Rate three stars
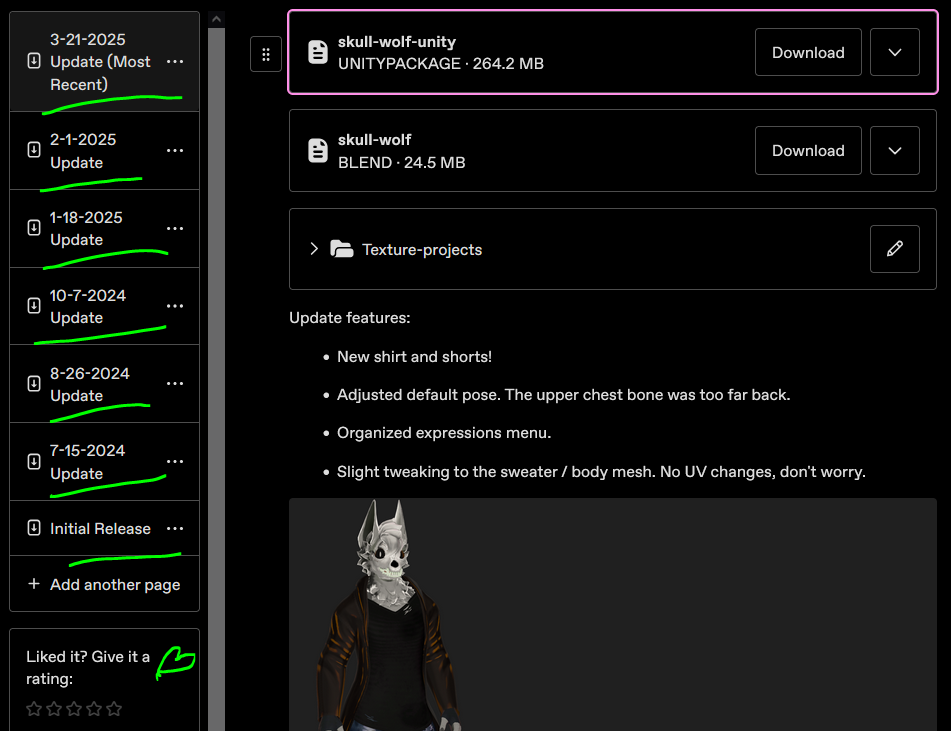 coord(74,709)
